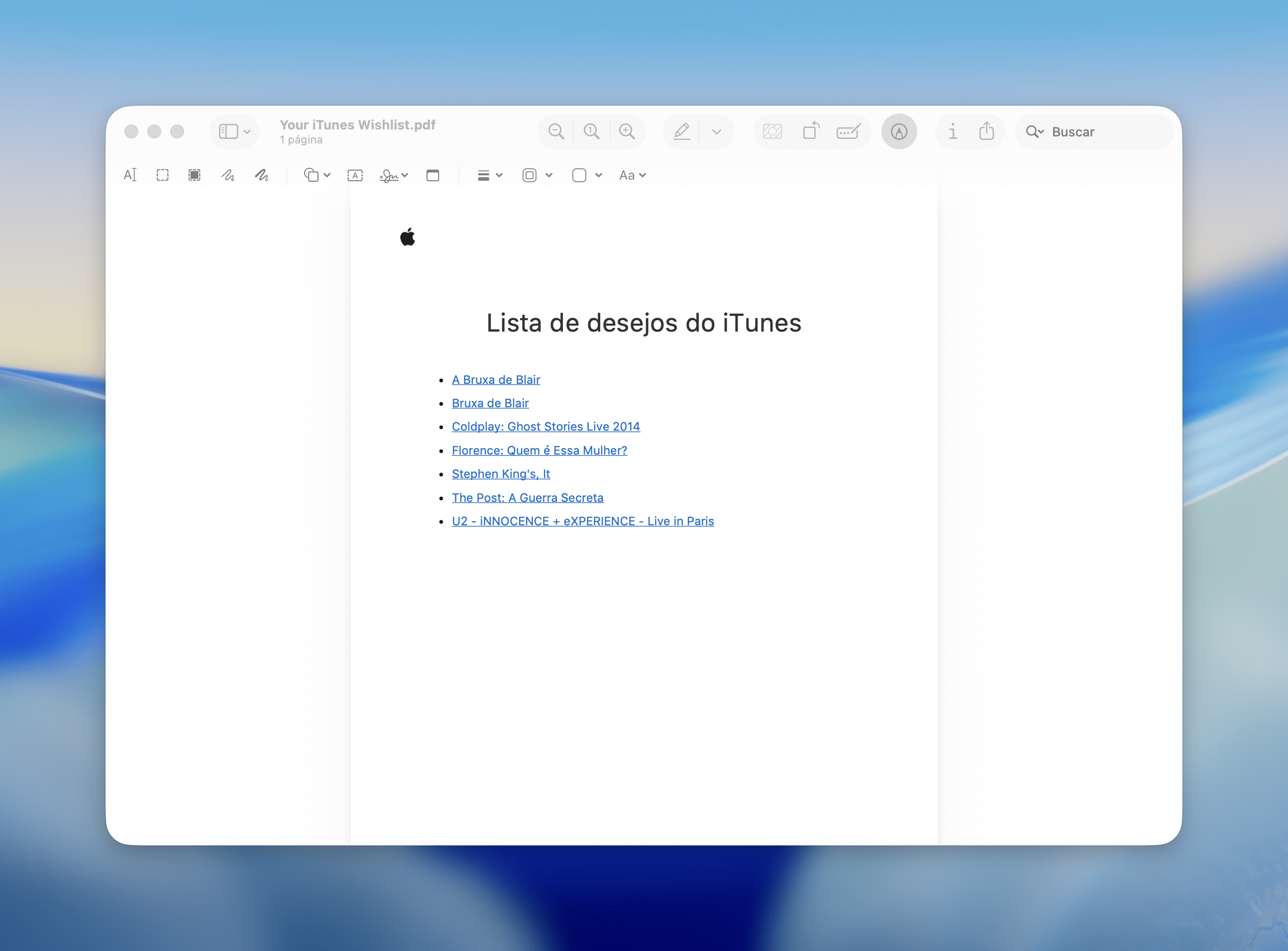Expand the Shapes dropdown menu
1288x951 pixels.
coord(317,175)
